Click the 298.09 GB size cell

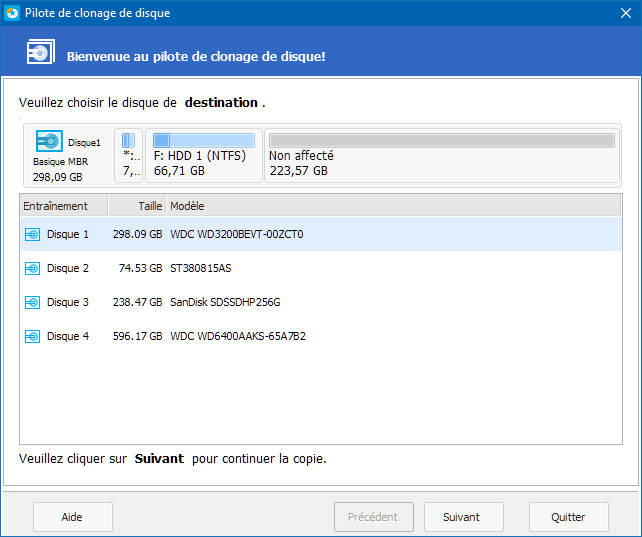138,234
